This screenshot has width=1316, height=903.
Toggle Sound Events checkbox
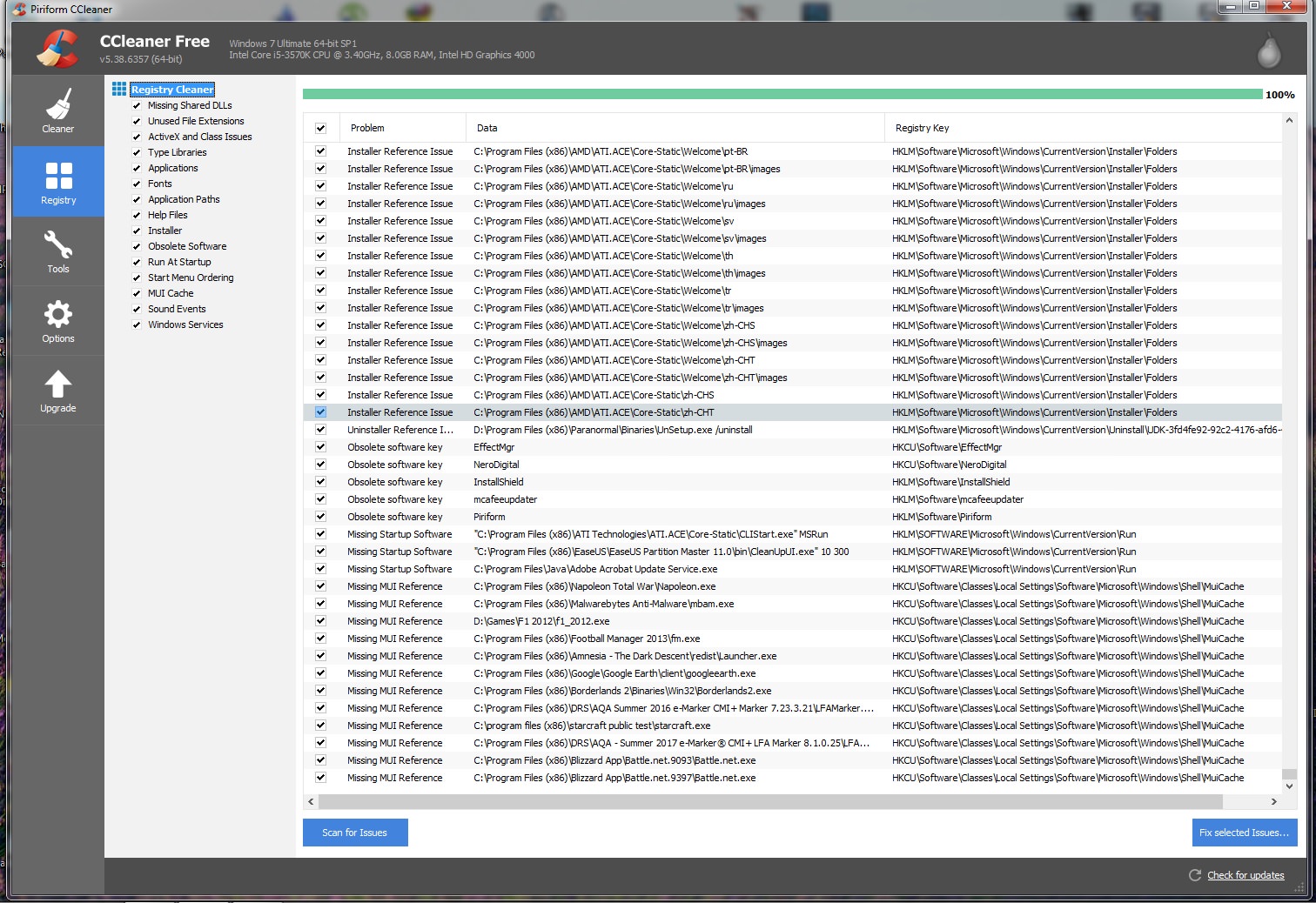137,309
